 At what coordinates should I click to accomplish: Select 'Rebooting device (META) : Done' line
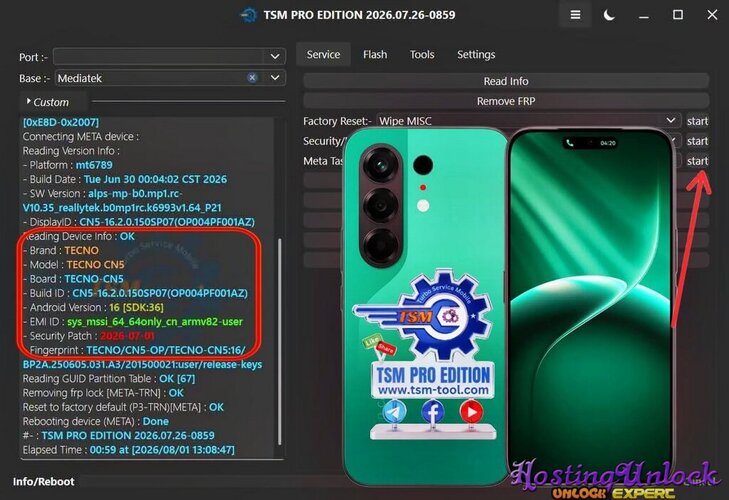pyautogui.click(x=96, y=421)
